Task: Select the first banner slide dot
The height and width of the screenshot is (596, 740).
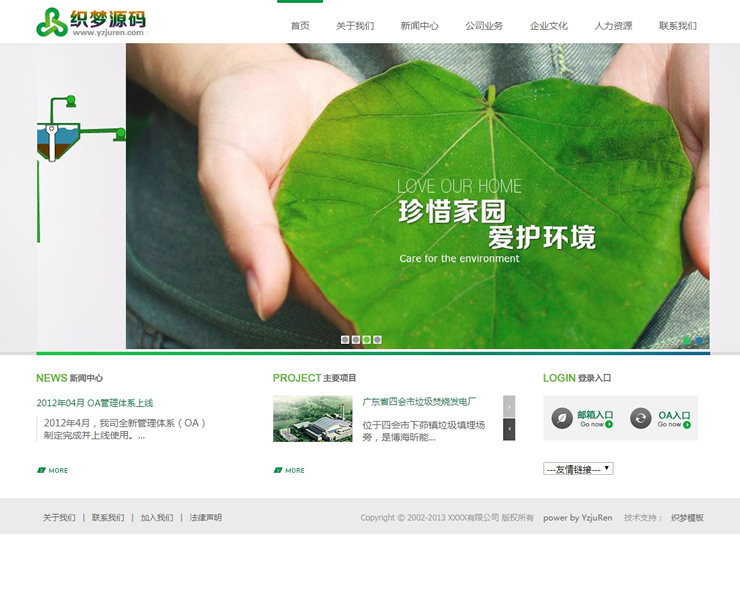Action: pyautogui.click(x=345, y=340)
